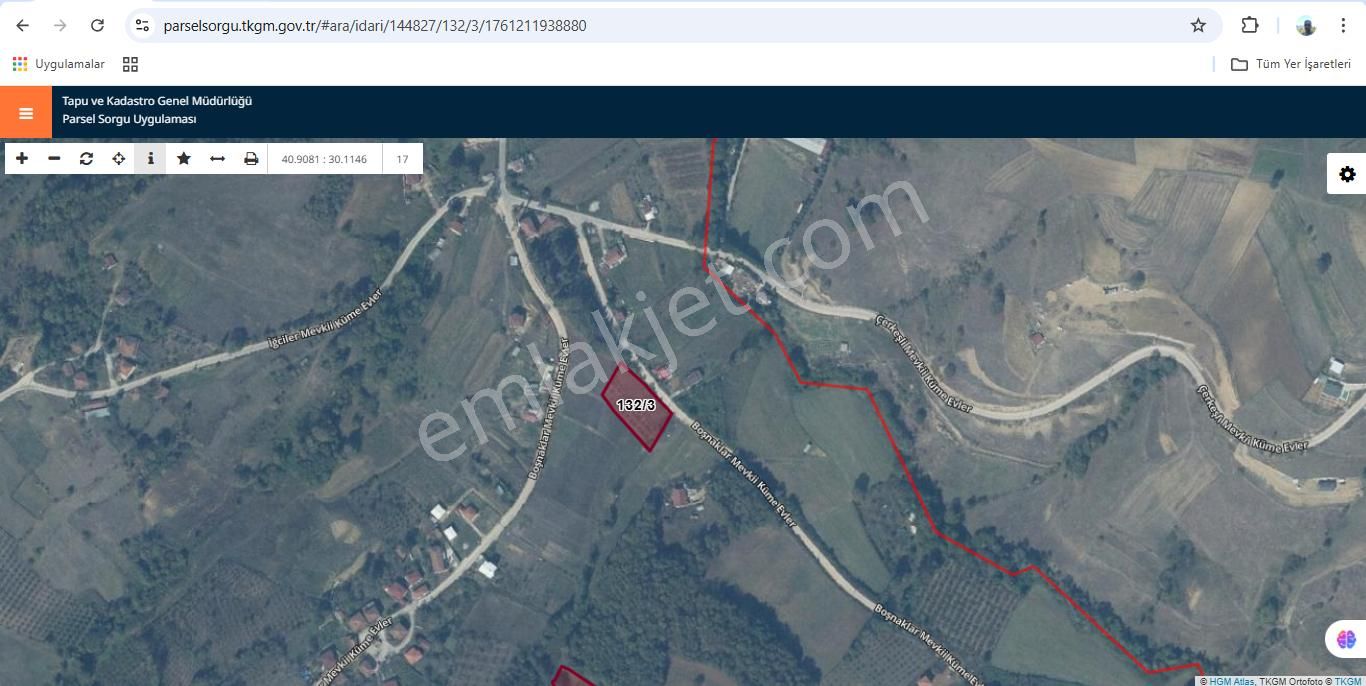This screenshot has height=686, width=1366.
Task: Click the zoom level 17 field
Action: pos(402,159)
